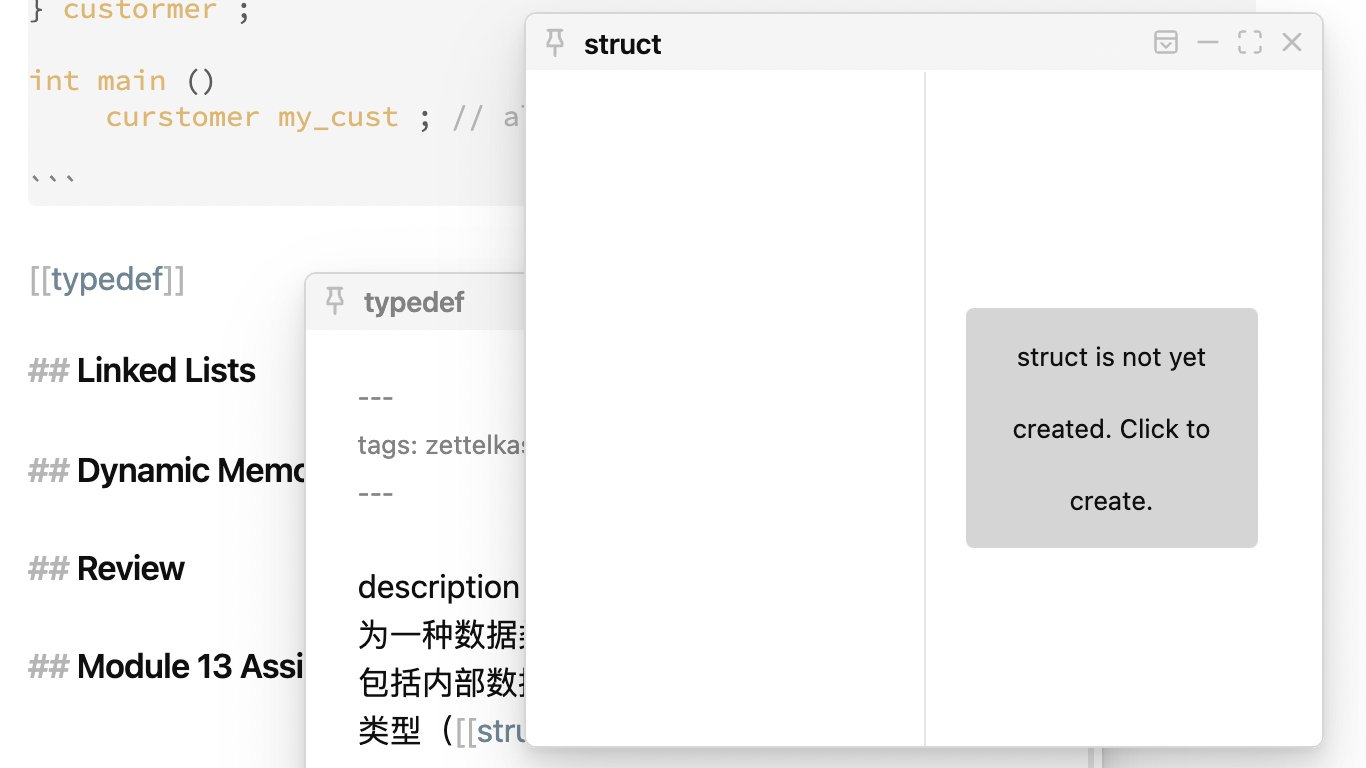Viewport: 1366px width, 768px height.
Task: Expand the struct popover to fullscreen
Action: pos(1249,42)
